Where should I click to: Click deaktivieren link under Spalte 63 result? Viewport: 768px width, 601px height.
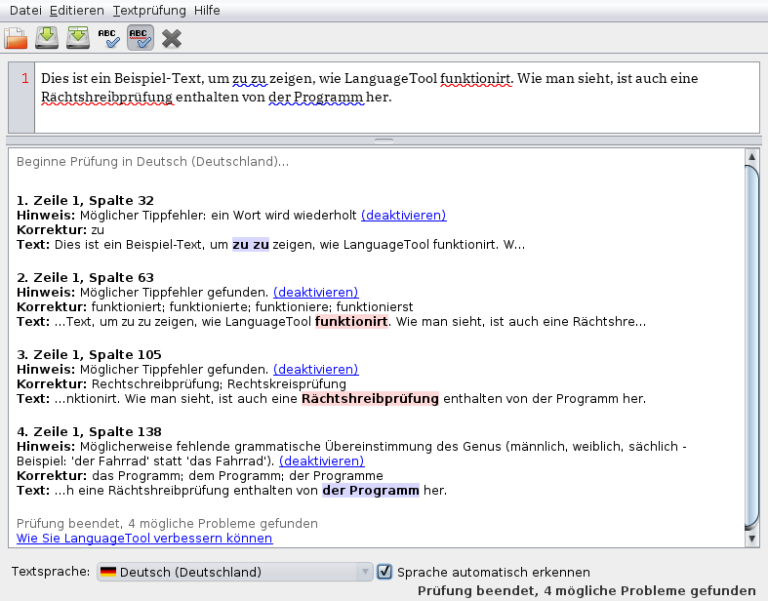(x=316, y=292)
